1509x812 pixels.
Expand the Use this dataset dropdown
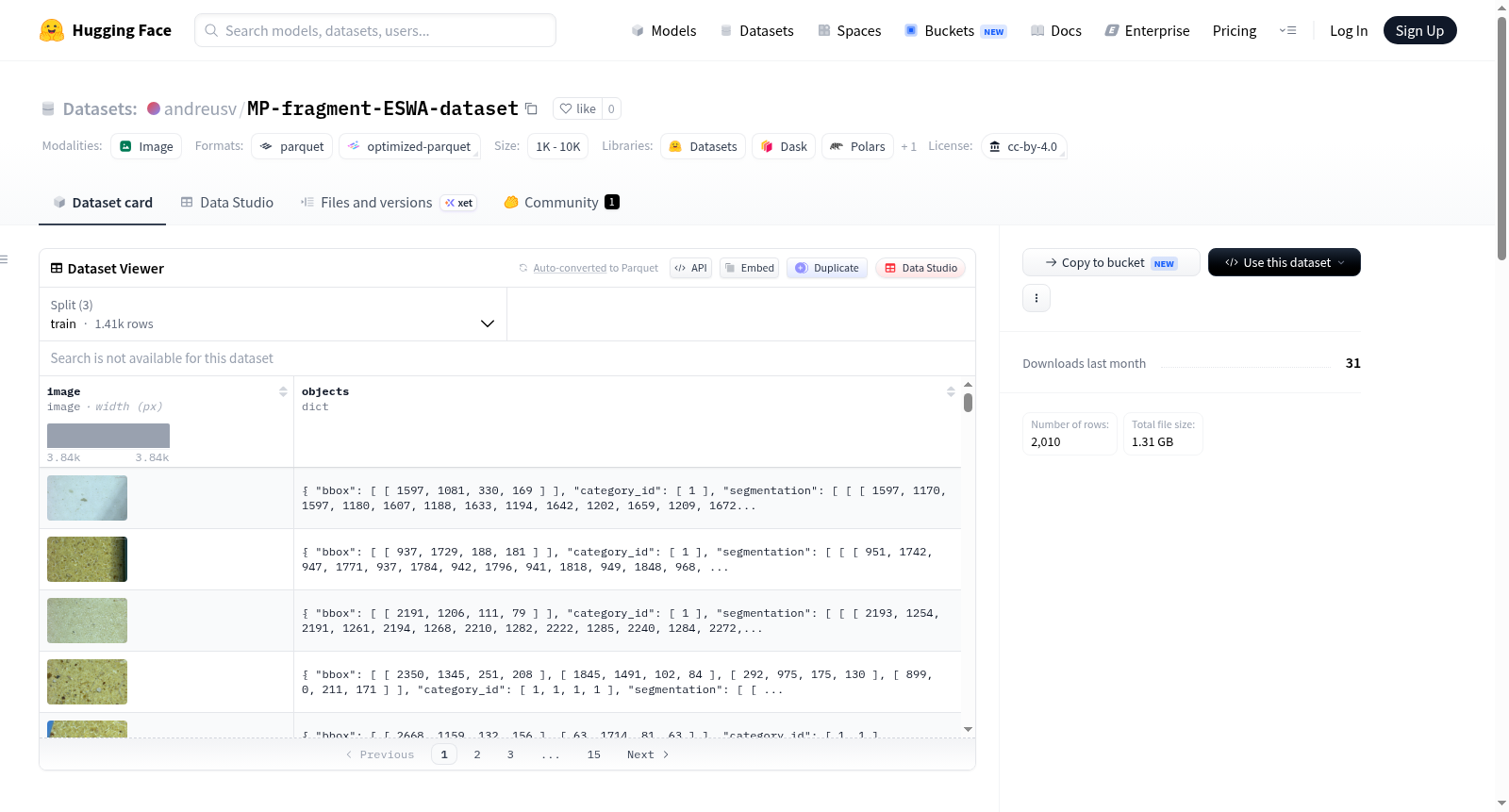click(x=1285, y=262)
